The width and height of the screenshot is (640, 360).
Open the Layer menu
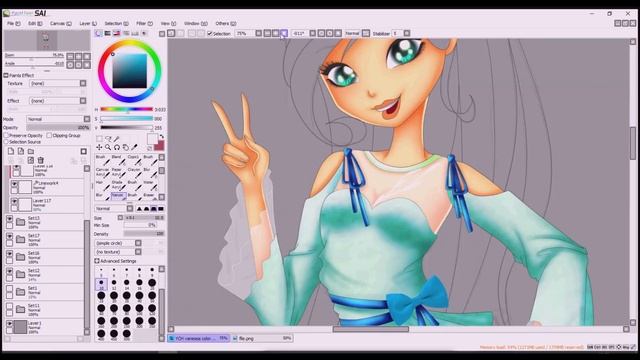(88, 24)
